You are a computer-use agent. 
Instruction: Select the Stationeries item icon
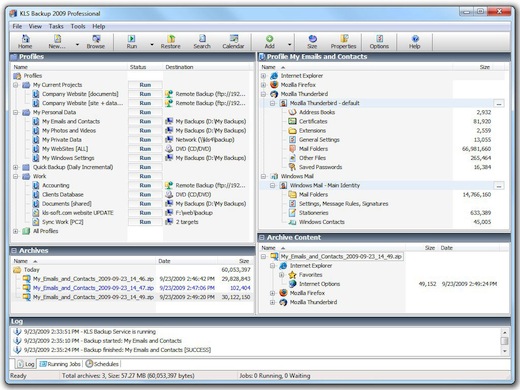[292, 213]
